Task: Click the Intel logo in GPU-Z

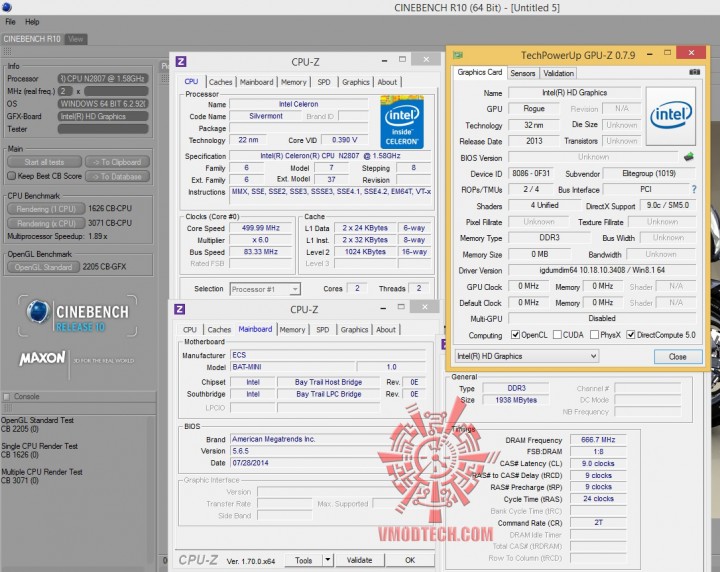Action: 670,115
